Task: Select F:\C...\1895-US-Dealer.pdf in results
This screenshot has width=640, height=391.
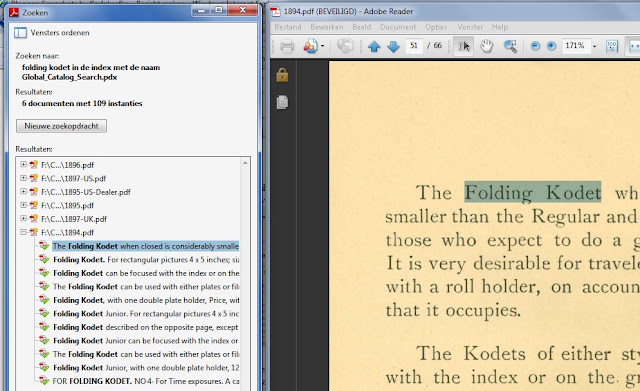Action: [x=86, y=192]
